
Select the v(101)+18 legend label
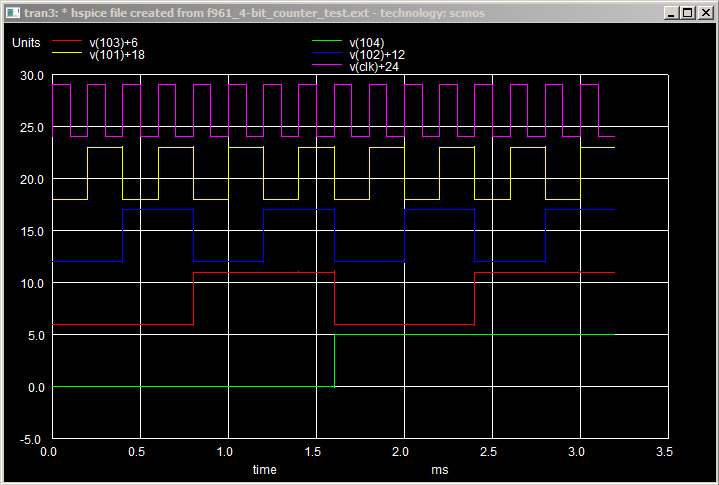(116, 55)
